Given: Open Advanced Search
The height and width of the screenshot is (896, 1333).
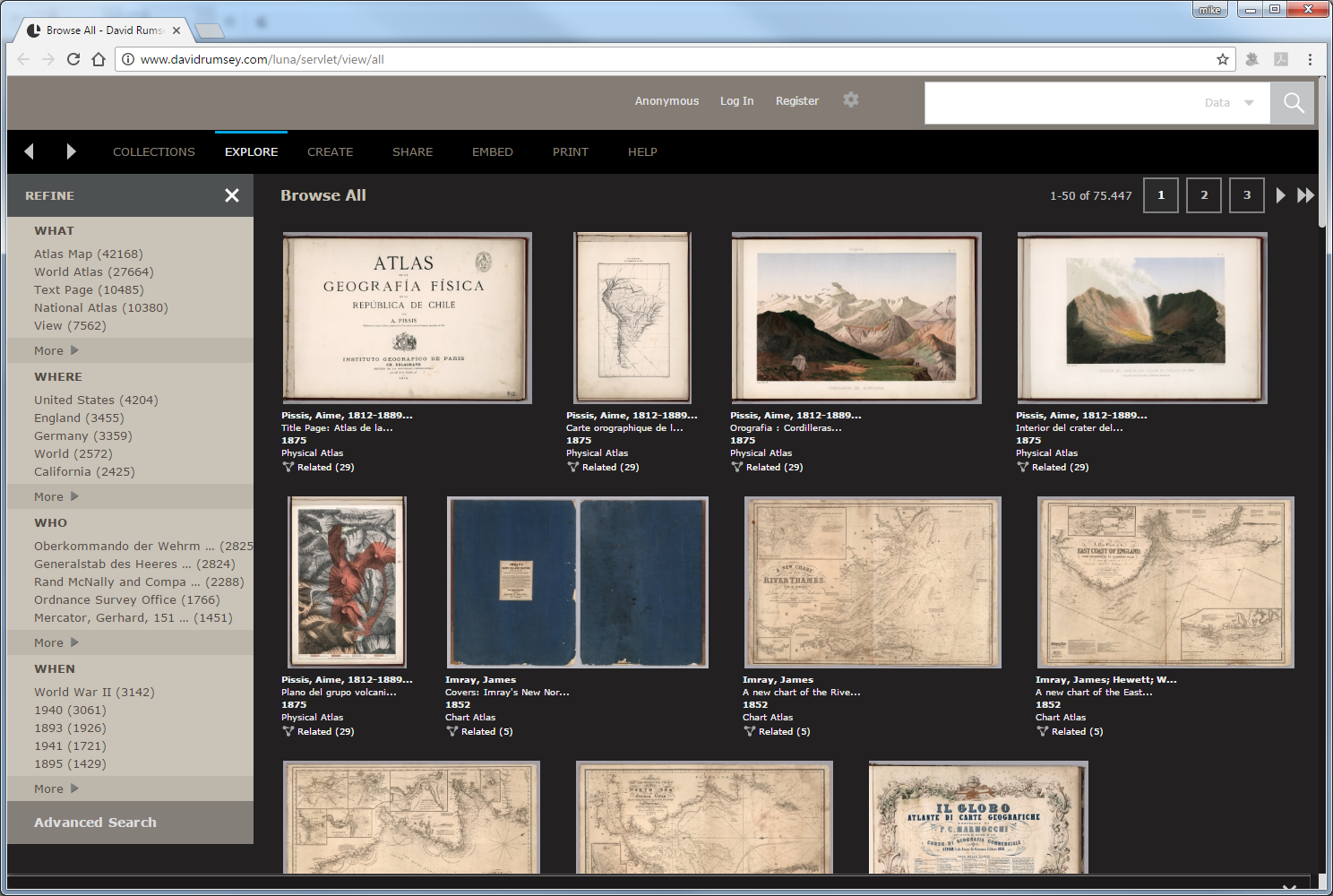Looking at the screenshot, I should point(95,823).
